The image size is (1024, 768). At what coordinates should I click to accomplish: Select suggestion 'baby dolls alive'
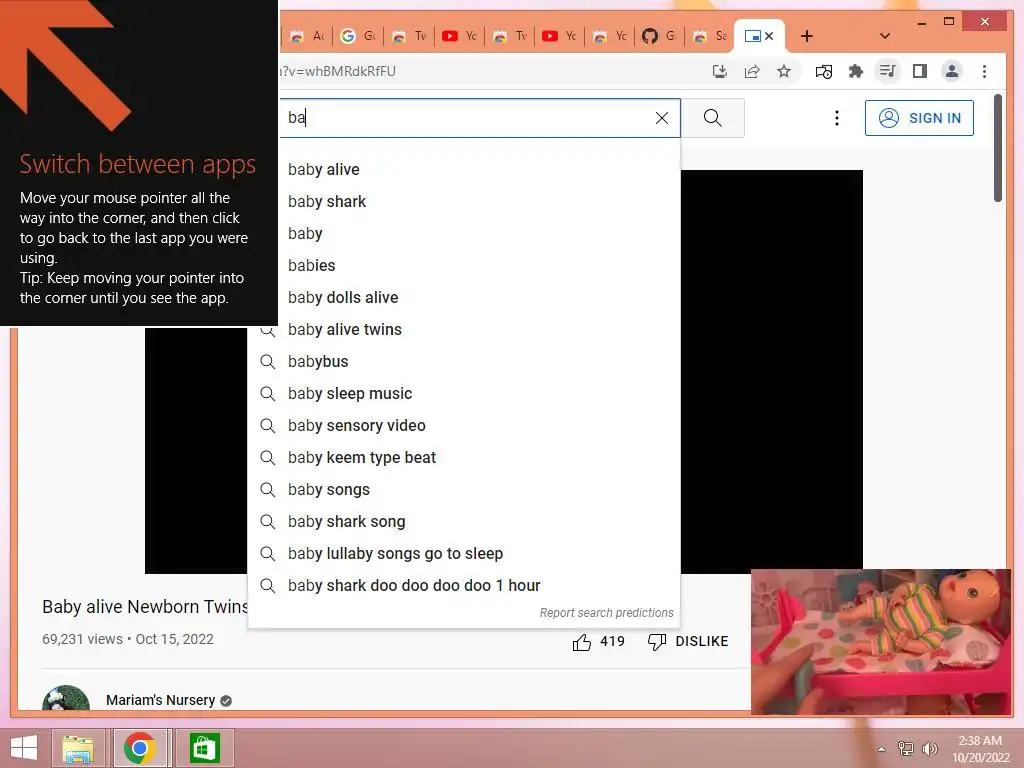(x=464, y=297)
